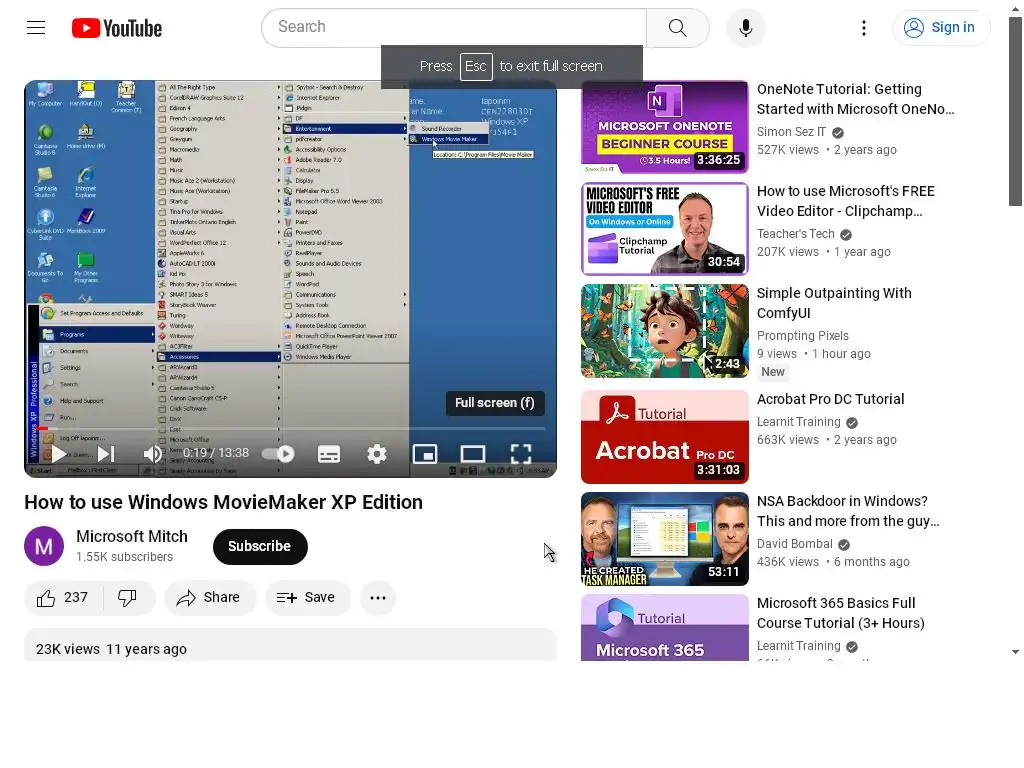This screenshot has height=768, width=1024.
Task: Enable miniplayer mode
Action: tap(424, 454)
